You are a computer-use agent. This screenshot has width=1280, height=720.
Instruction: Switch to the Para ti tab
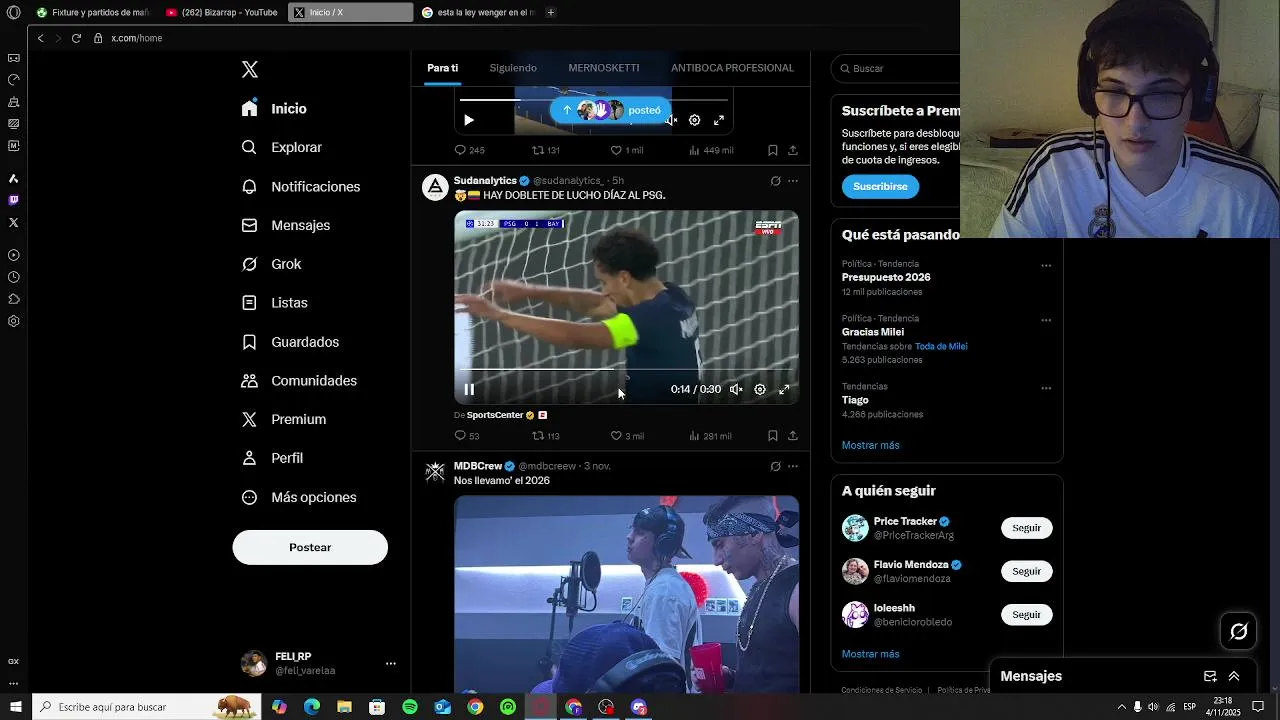(442, 68)
